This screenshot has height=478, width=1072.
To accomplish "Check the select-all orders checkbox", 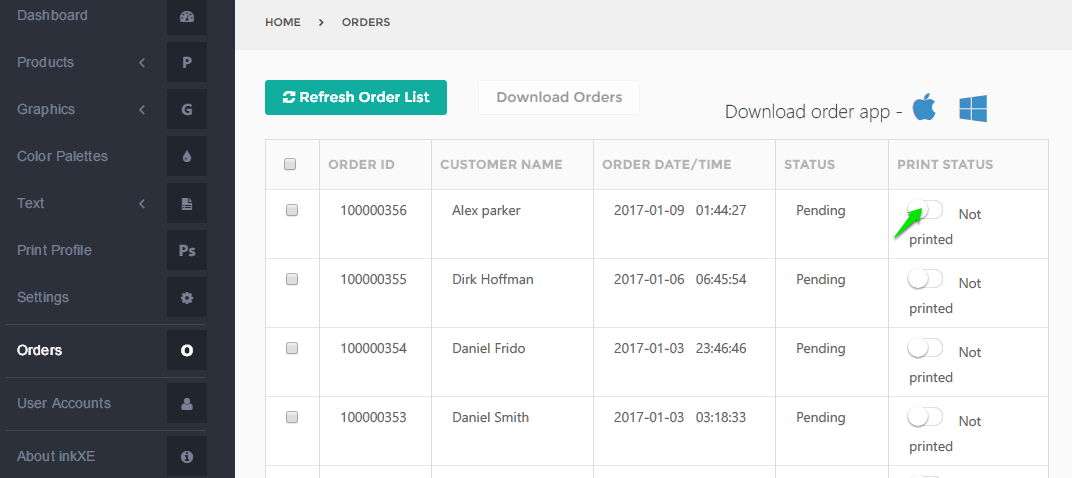I will 291,164.
